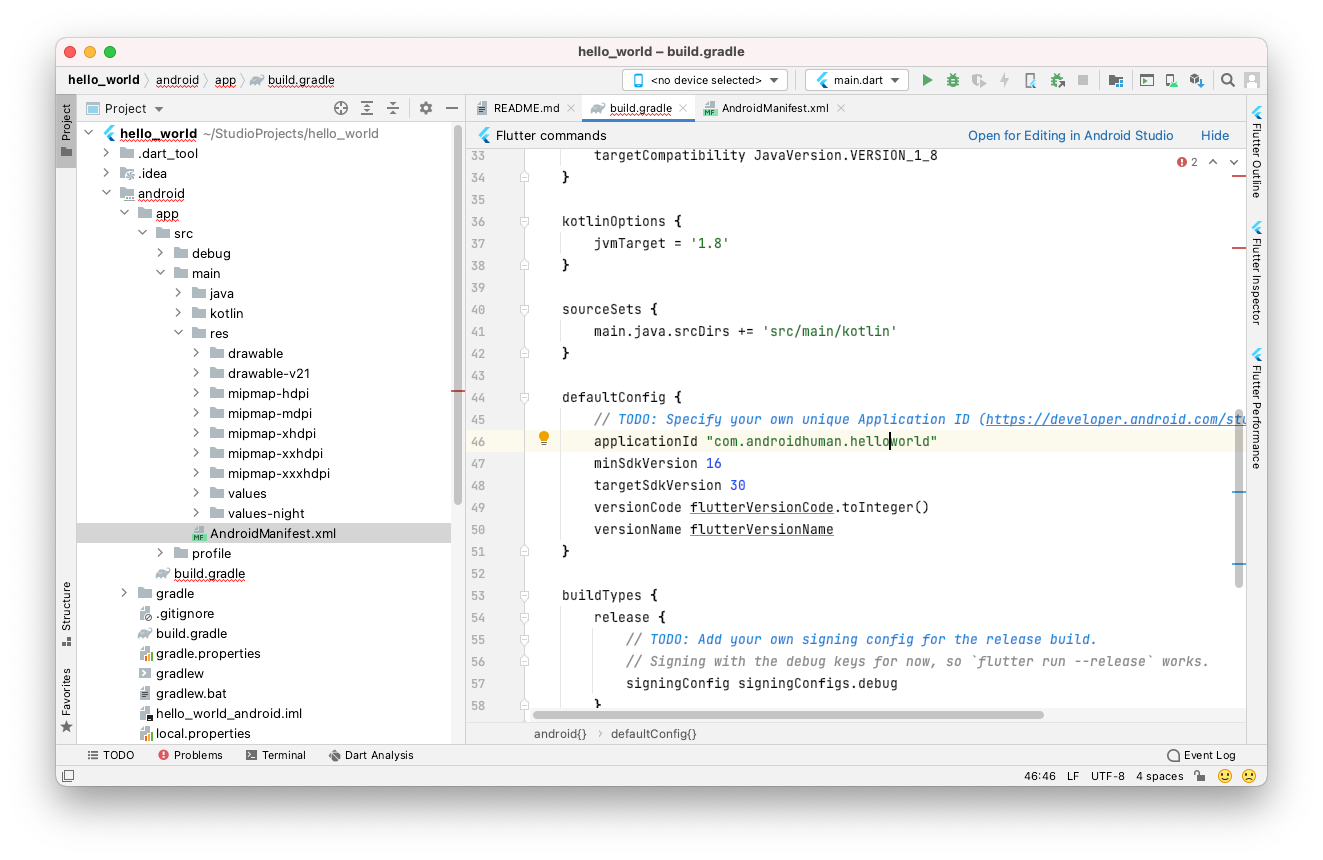Click the Search Everywhere magnifier icon

[x=1227, y=80]
